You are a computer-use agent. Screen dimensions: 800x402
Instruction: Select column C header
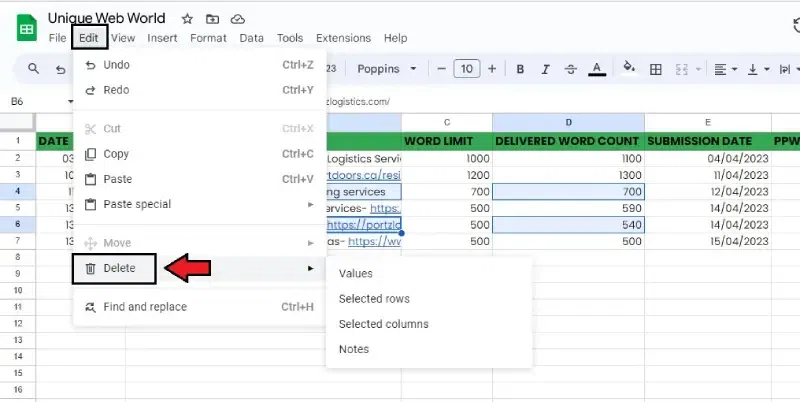point(447,122)
